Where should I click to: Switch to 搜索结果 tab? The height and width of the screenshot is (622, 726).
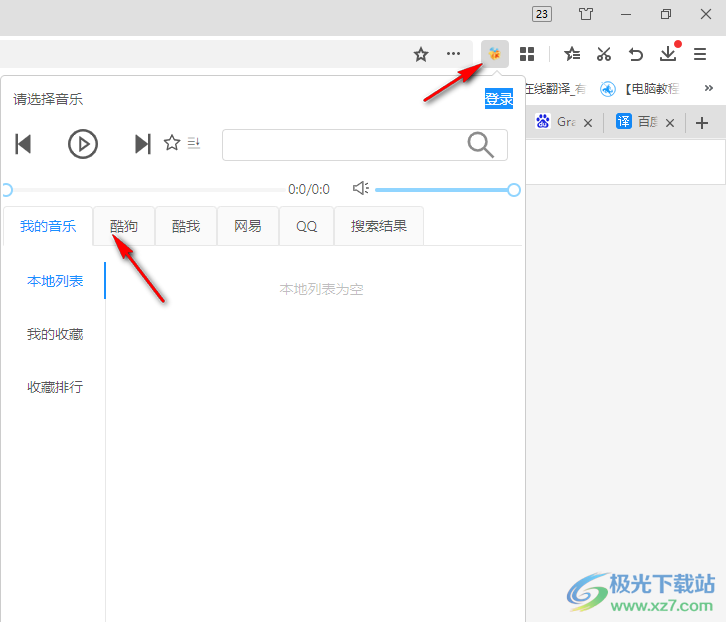pos(379,226)
